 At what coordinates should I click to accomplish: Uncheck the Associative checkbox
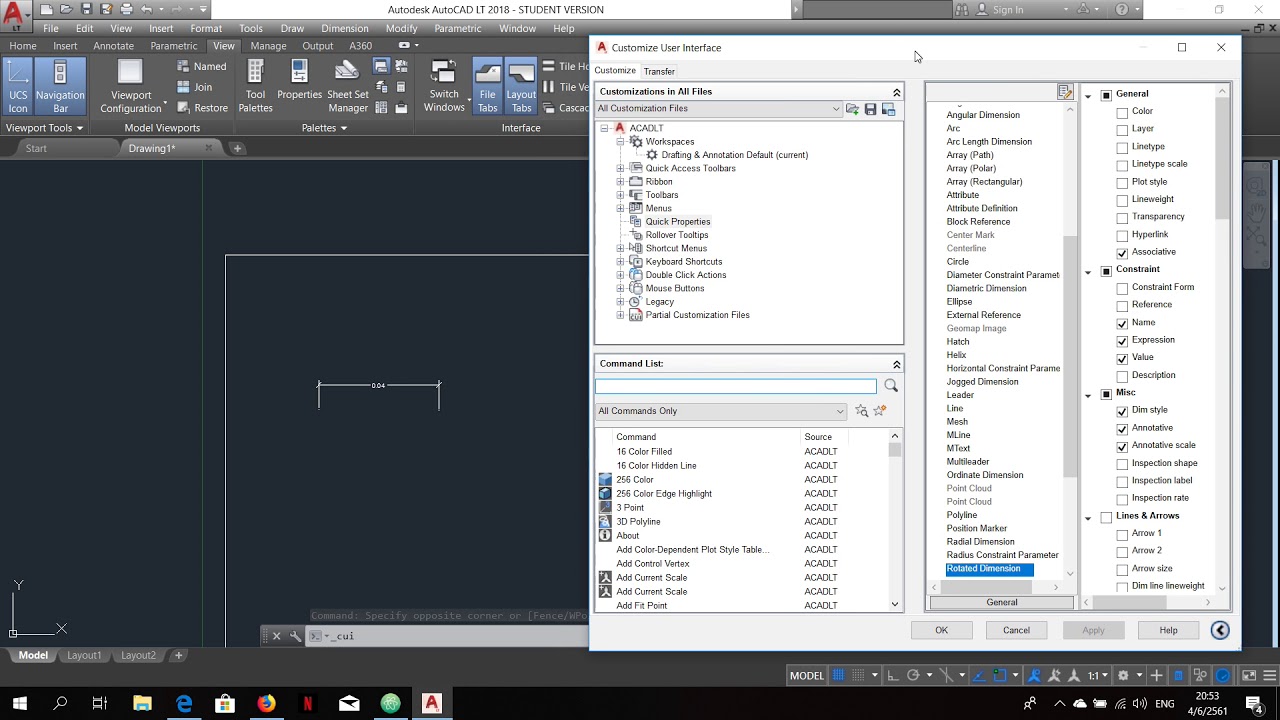pyautogui.click(x=1122, y=252)
